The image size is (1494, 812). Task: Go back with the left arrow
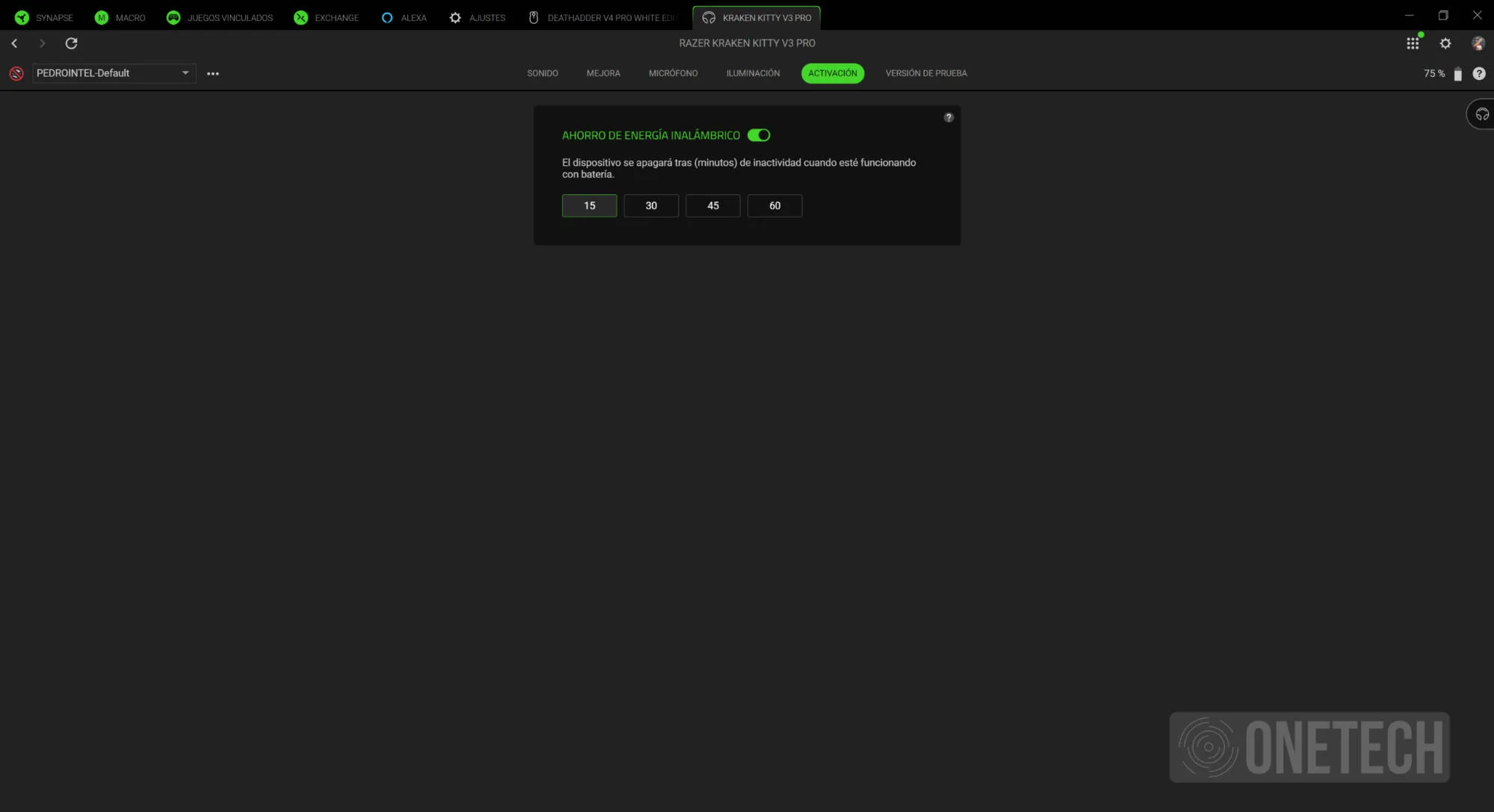tap(14, 43)
